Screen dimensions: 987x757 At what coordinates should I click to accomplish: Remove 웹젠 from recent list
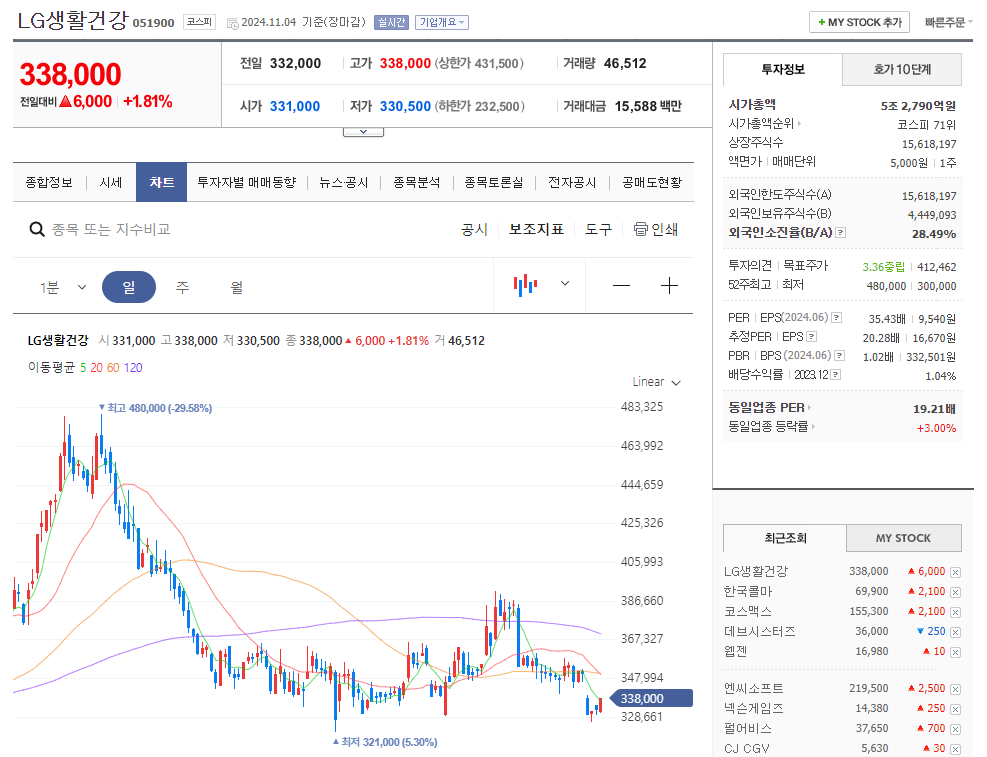pyautogui.click(x=956, y=653)
